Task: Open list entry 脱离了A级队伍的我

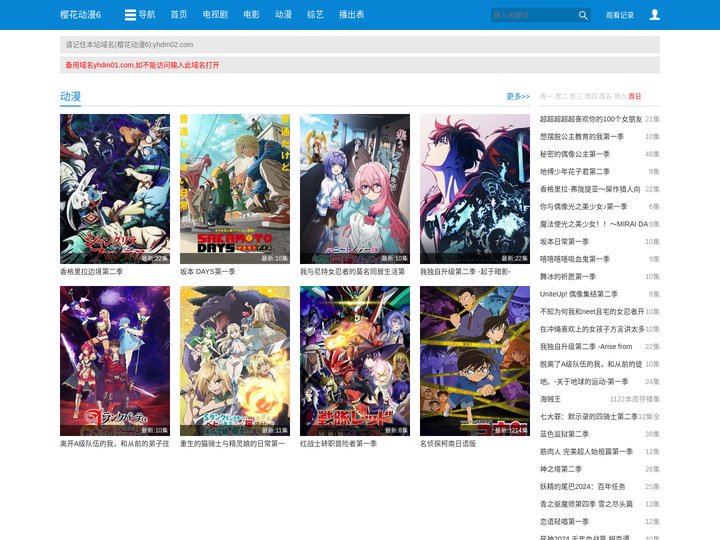Action: coord(591,364)
